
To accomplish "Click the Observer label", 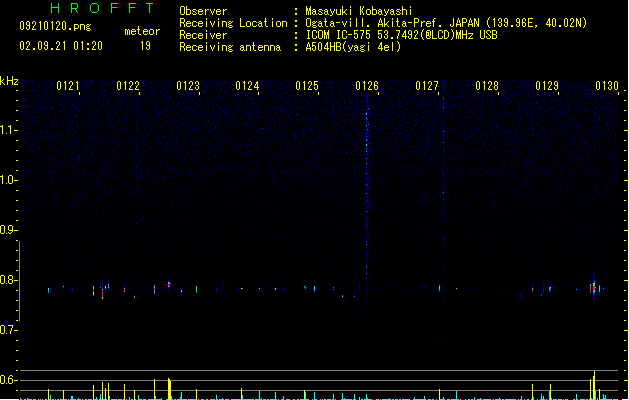I will click(203, 11).
